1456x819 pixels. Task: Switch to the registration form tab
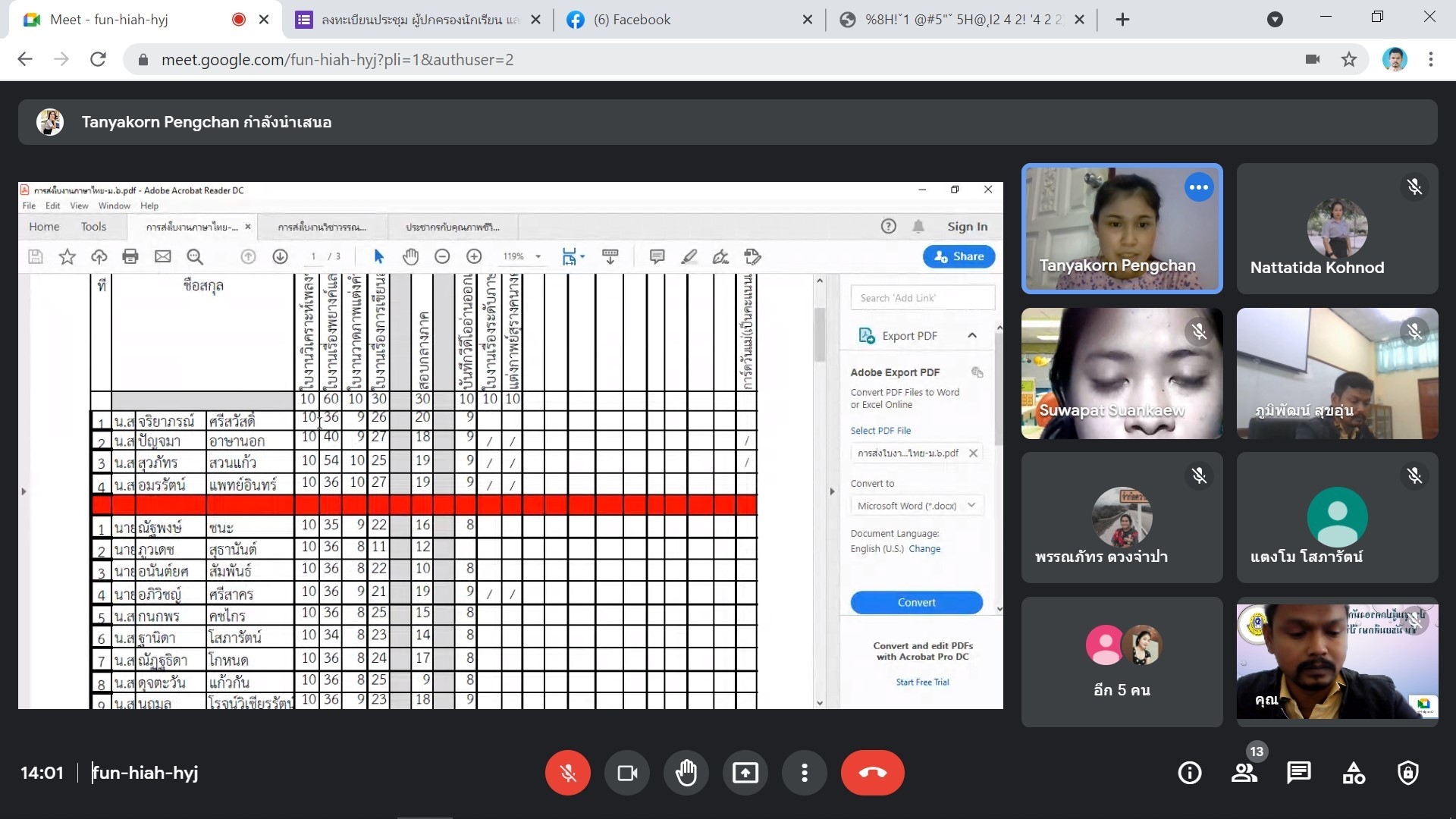tap(409, 20)
